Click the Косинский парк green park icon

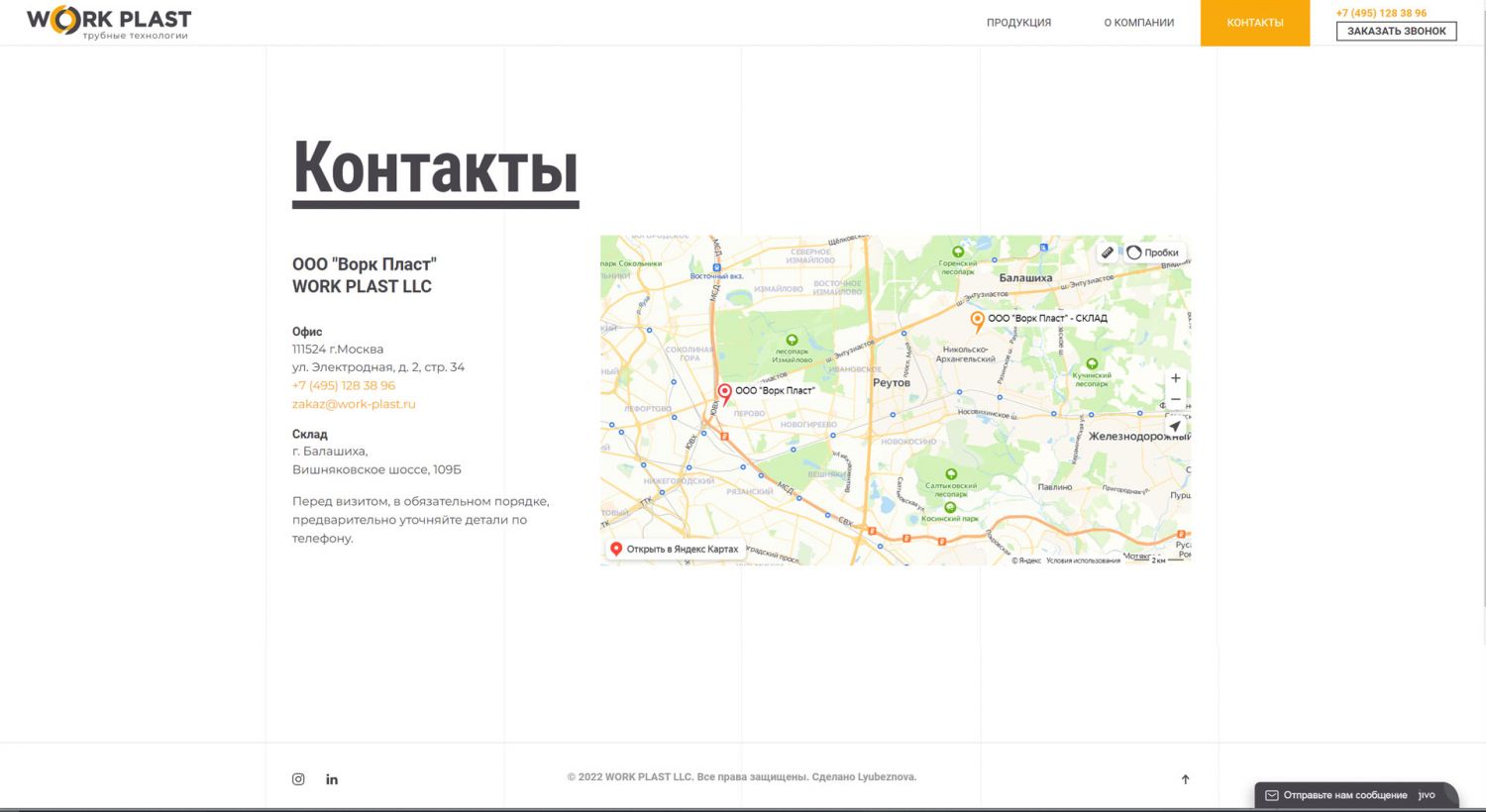tap(950, 508)
